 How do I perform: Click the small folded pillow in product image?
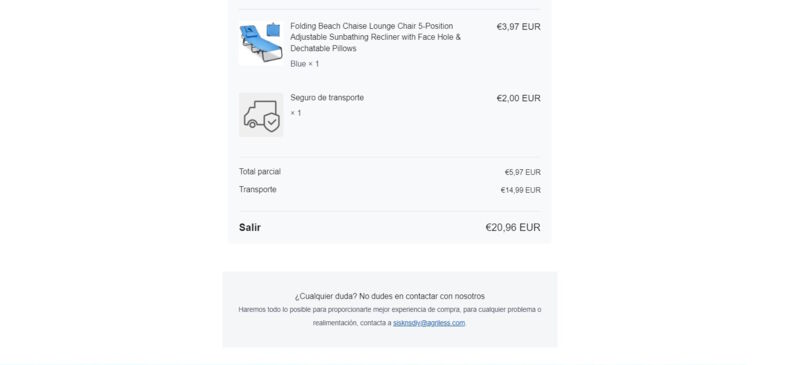click(273, 30)
